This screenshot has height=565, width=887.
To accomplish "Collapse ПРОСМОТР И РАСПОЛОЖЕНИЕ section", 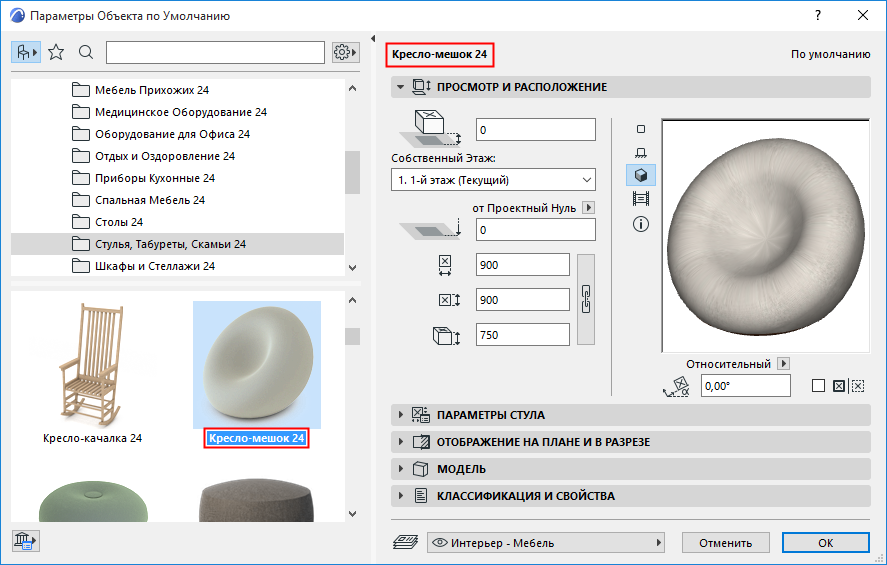I will coord(401,87).
